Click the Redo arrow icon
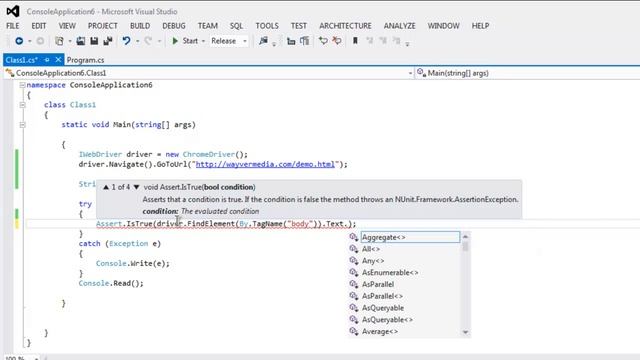Viewport: 640px width, 360px height. click(x=148, y=41)
